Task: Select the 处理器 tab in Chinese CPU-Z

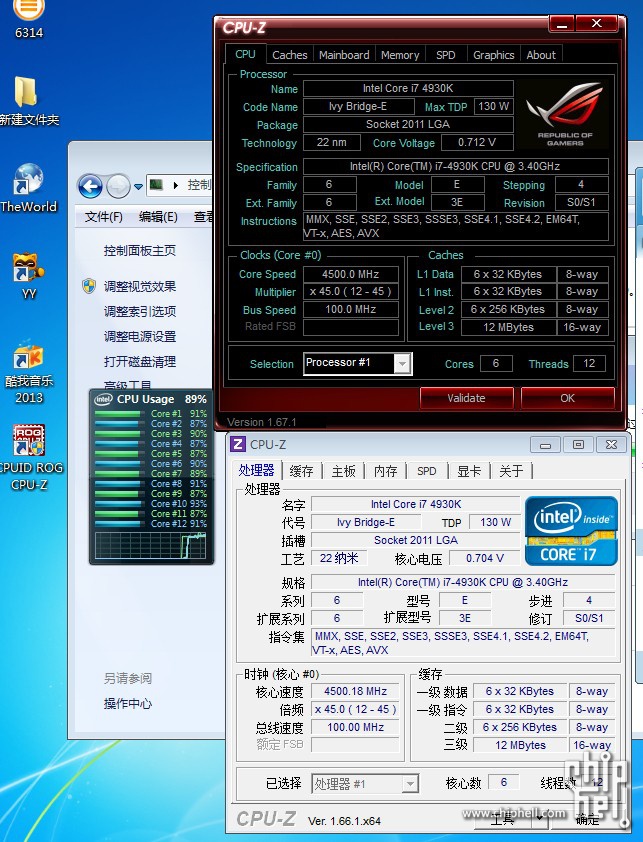Action: coord(257,470)
